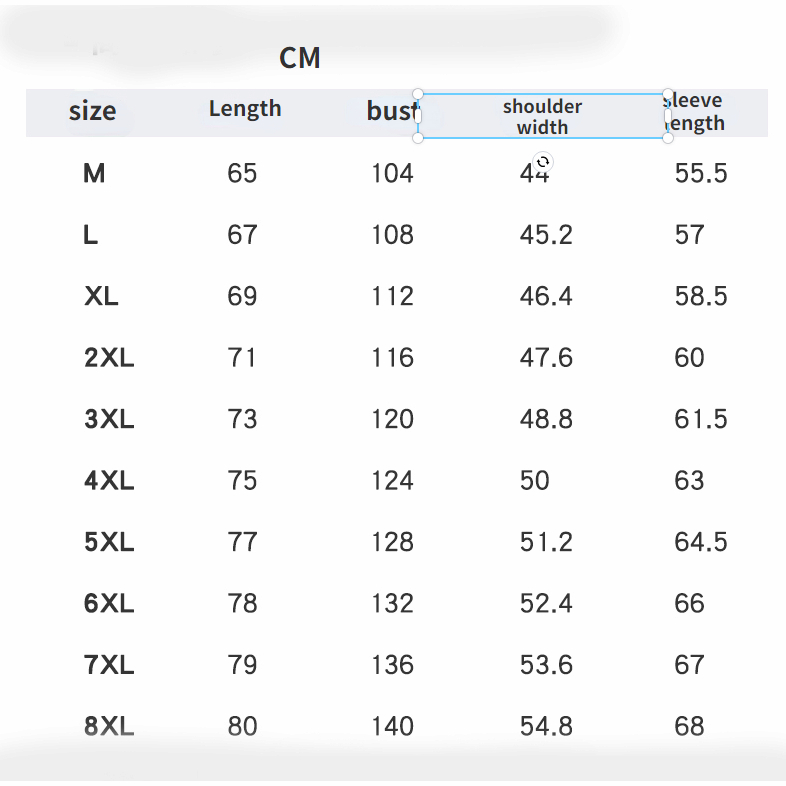786x786 pixels.
Task: Click the bust value "104" for size M
Action: [x=392, y=174]
